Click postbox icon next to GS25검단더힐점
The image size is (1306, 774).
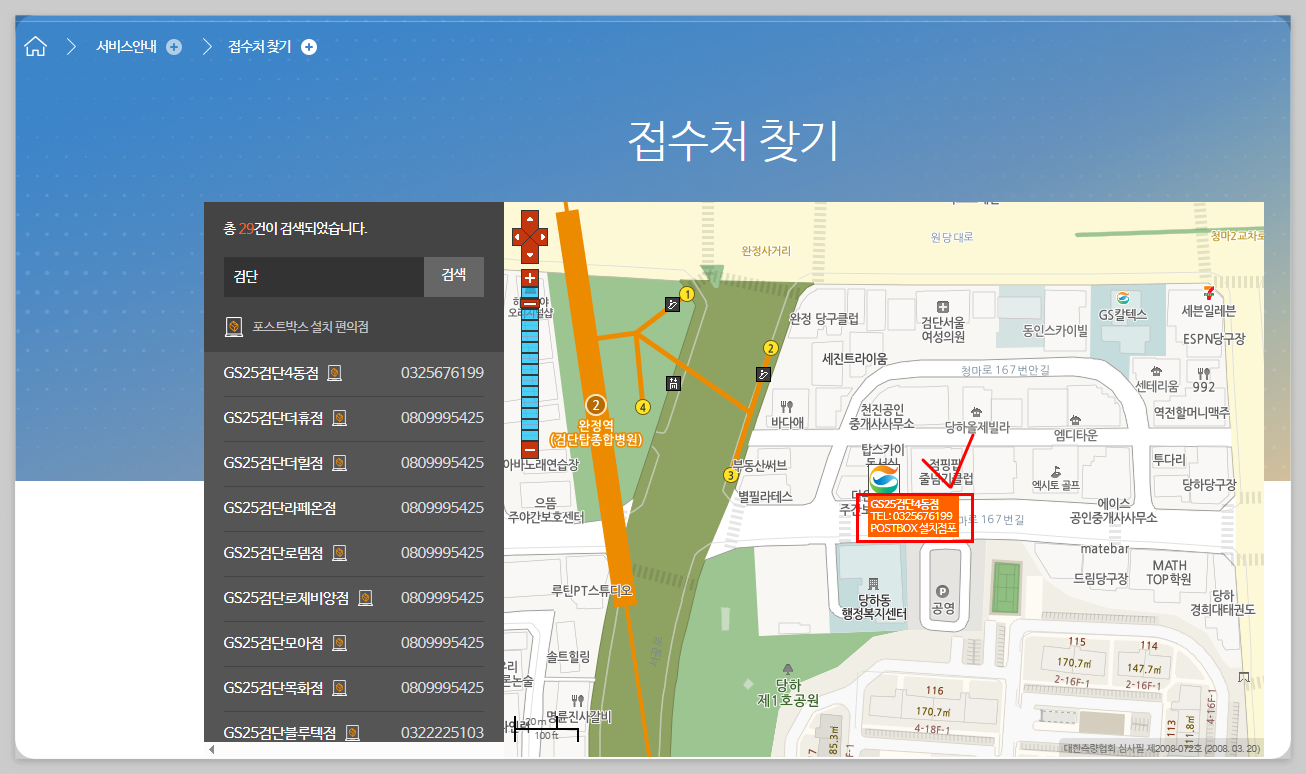(339, 463)
